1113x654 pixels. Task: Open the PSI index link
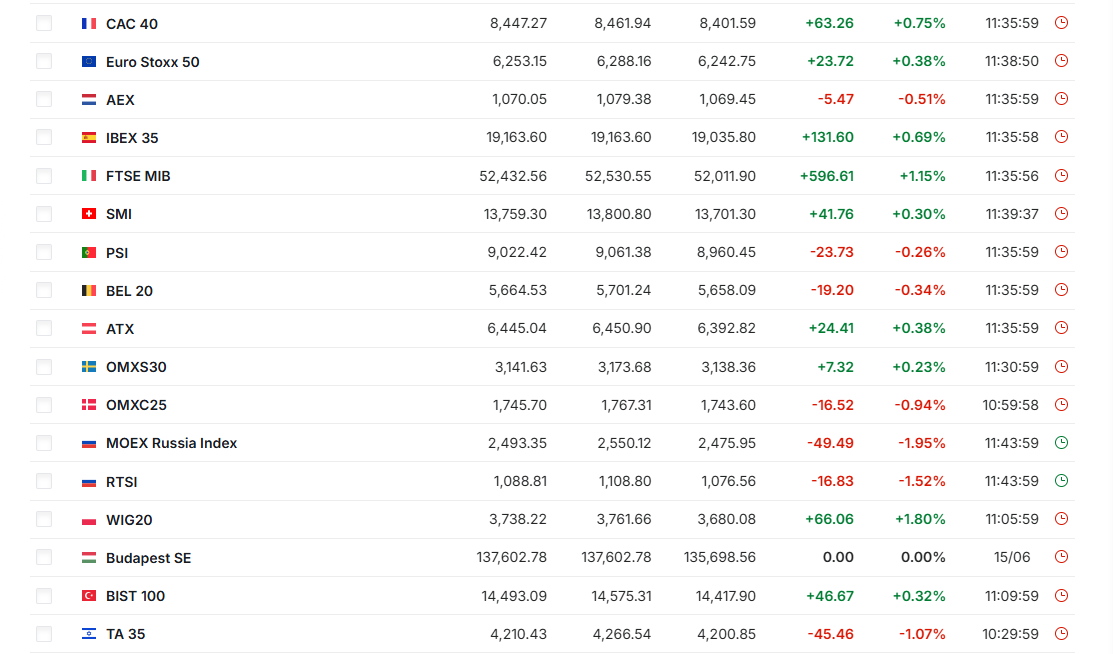(117, 253)
